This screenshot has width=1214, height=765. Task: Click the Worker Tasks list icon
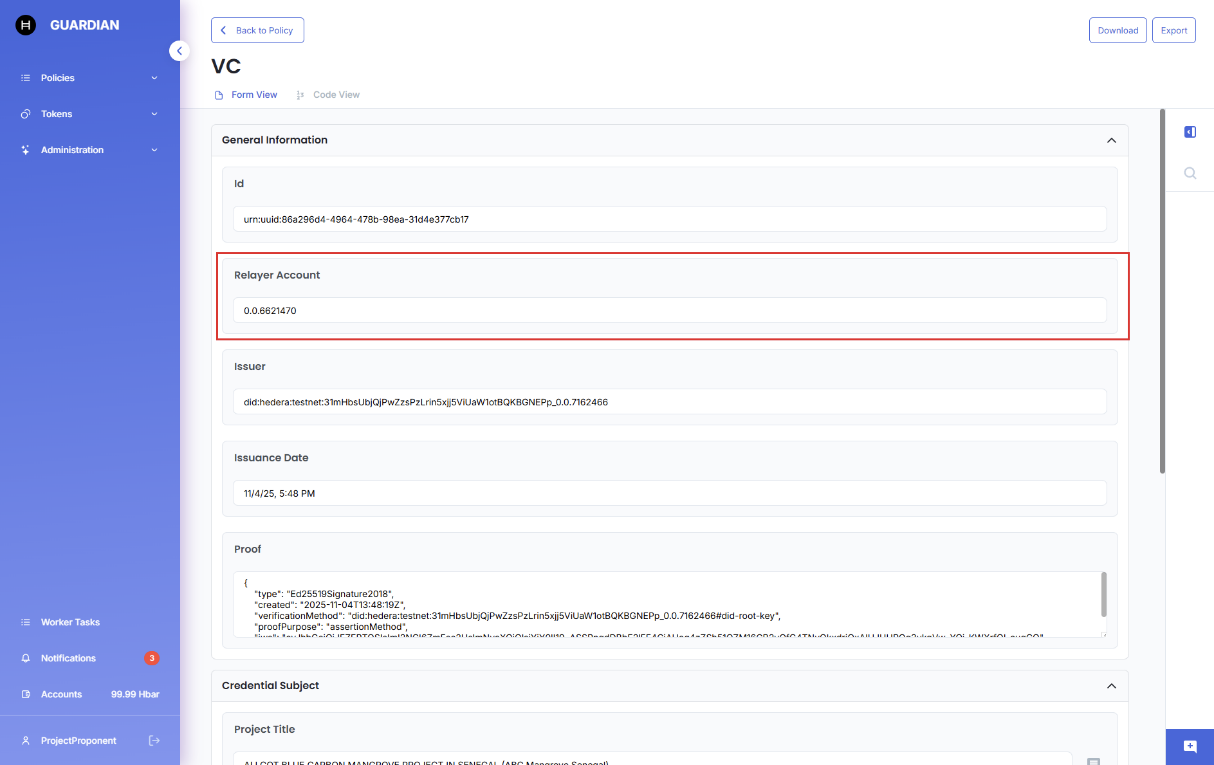click(x=26, y=622)
